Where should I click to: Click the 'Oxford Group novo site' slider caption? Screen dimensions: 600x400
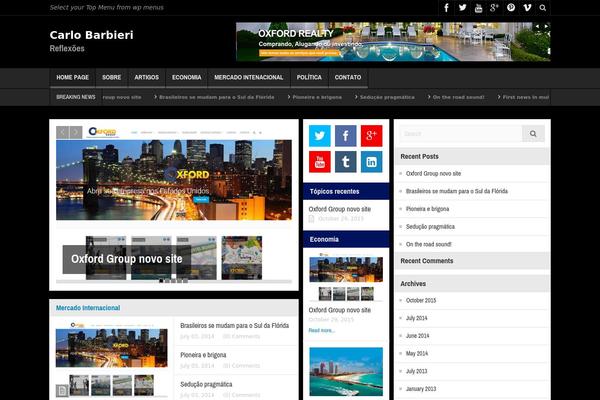[127, 259]
